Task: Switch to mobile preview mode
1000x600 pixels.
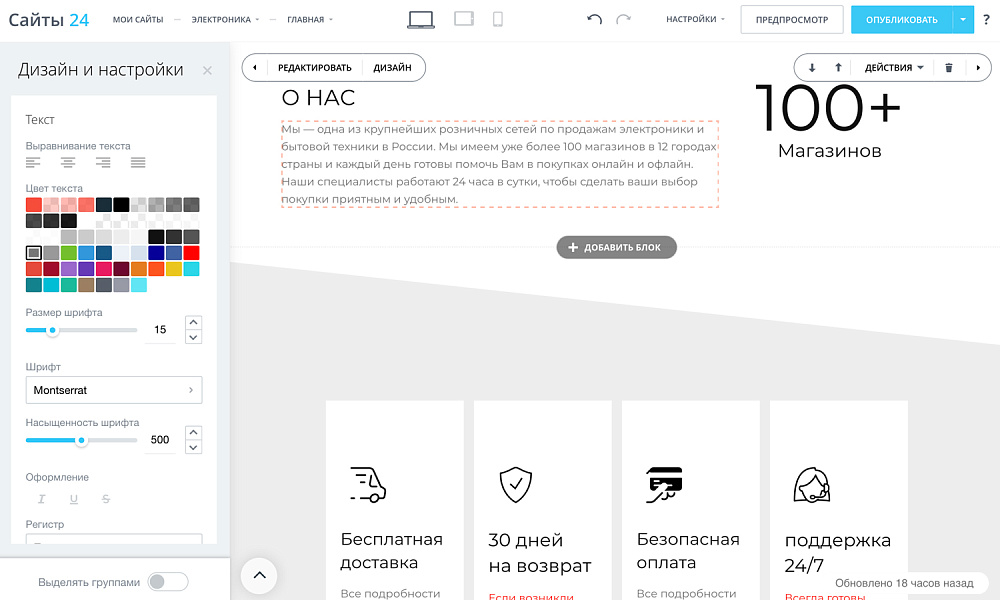Action: [x=497, y=17]
